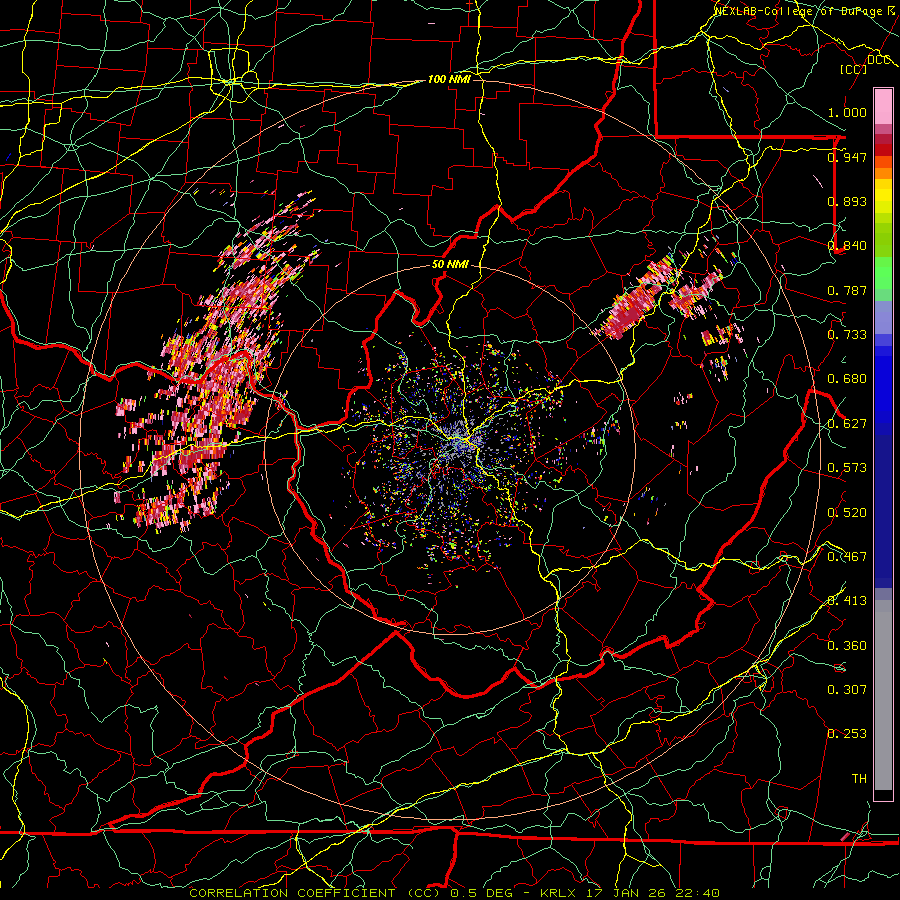Select the 0.467 legend value

pyautogui.click(x=847, y=557)
